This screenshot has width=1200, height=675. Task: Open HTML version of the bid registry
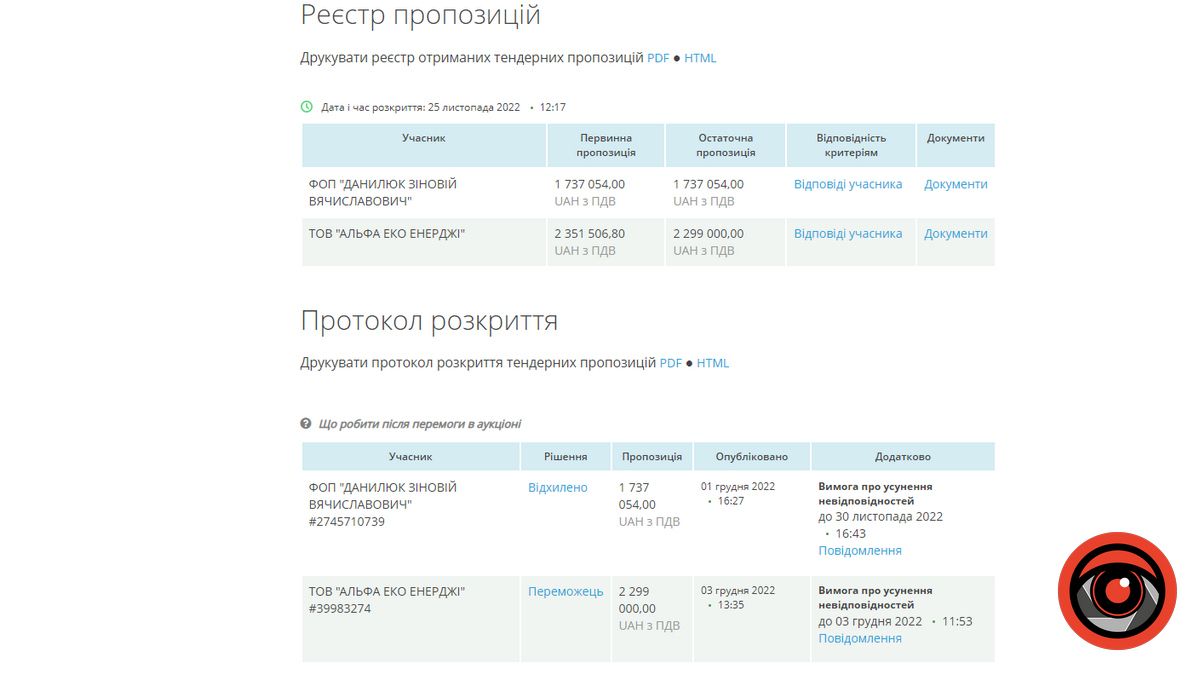(x=700, y=58)
